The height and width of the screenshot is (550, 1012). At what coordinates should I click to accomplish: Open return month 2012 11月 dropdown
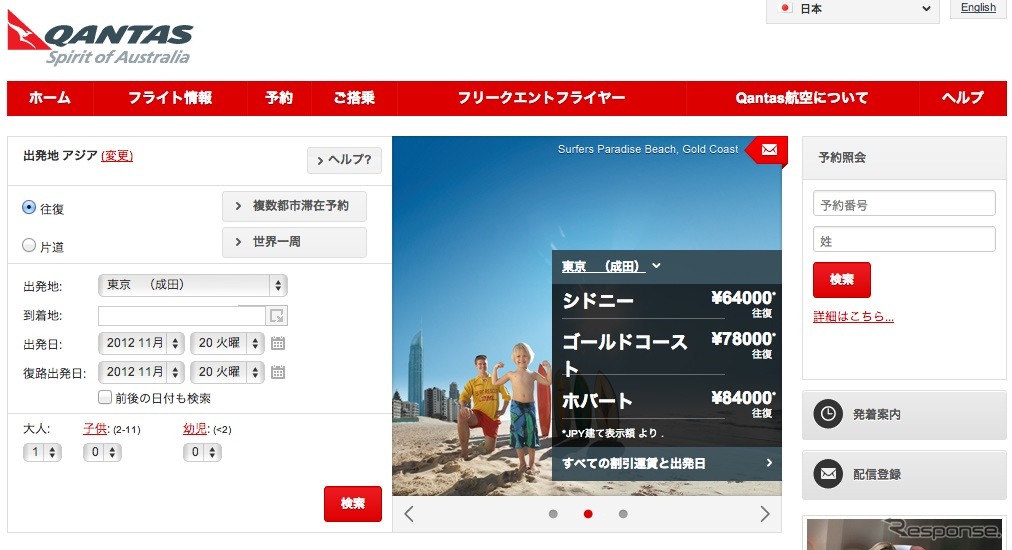141,372
